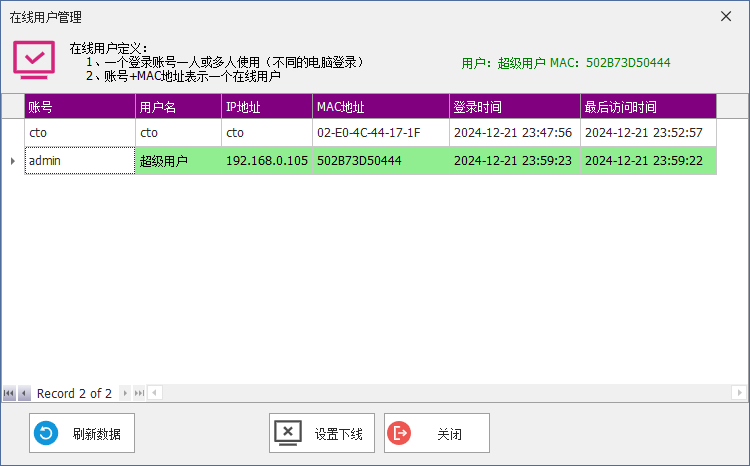750x466 pixels.
Task: Go to first record navigator arrow
Action: 9,393
